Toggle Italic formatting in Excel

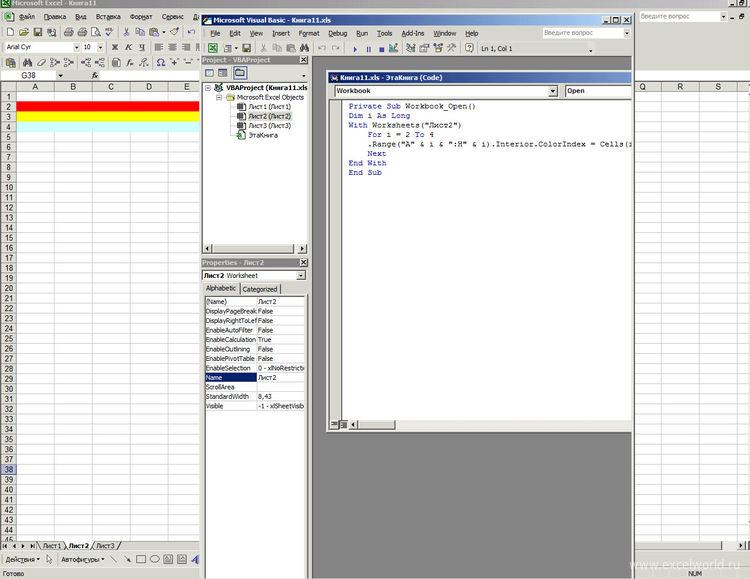click(128, 47)
